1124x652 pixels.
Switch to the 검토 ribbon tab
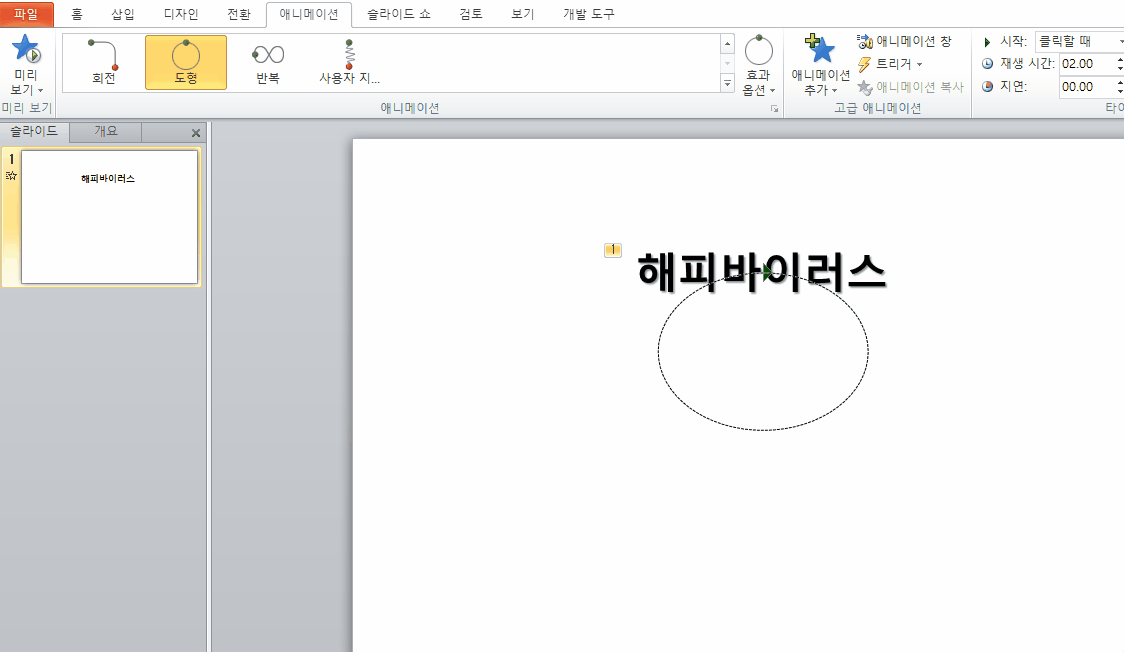[x=471, y=14]
